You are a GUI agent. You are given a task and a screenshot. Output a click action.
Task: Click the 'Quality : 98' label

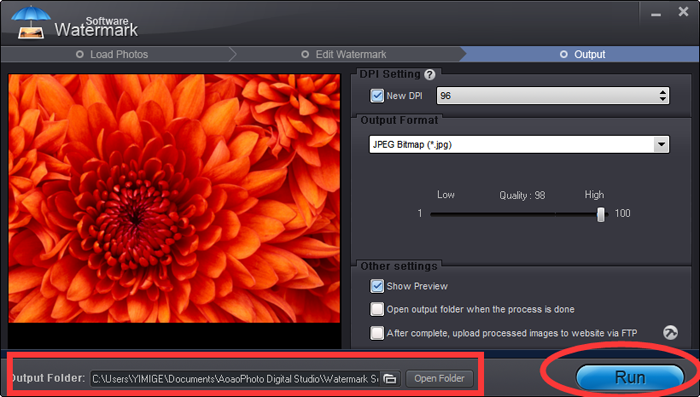tap(522, 195)
